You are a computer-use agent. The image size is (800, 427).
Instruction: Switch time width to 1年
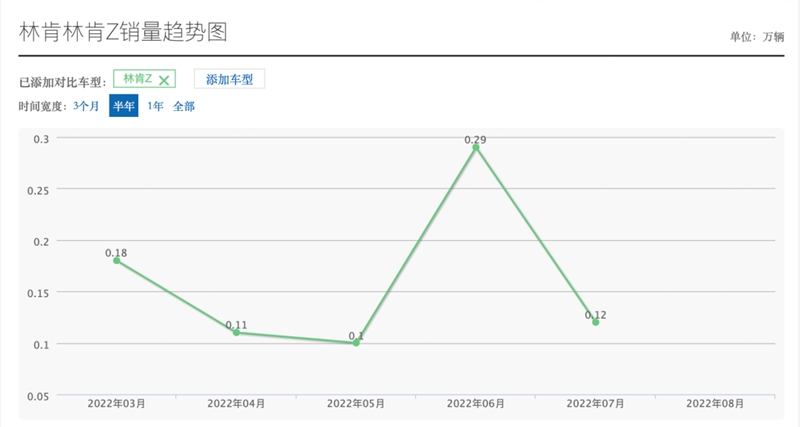(155, 106)
